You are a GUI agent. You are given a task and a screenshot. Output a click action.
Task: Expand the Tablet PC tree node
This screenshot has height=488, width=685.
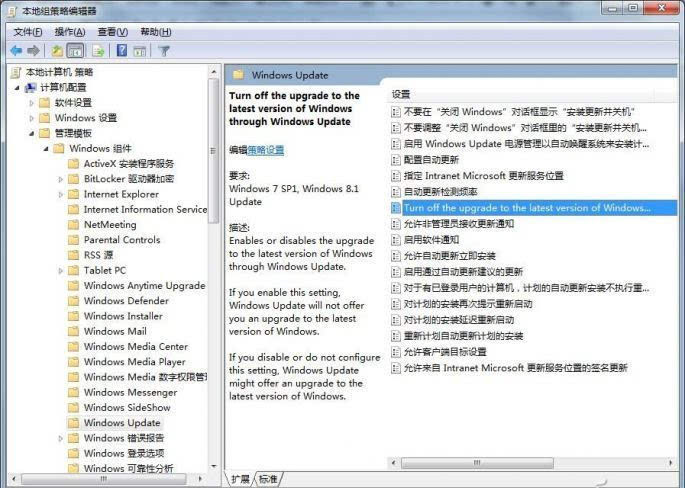coord(60,271)
